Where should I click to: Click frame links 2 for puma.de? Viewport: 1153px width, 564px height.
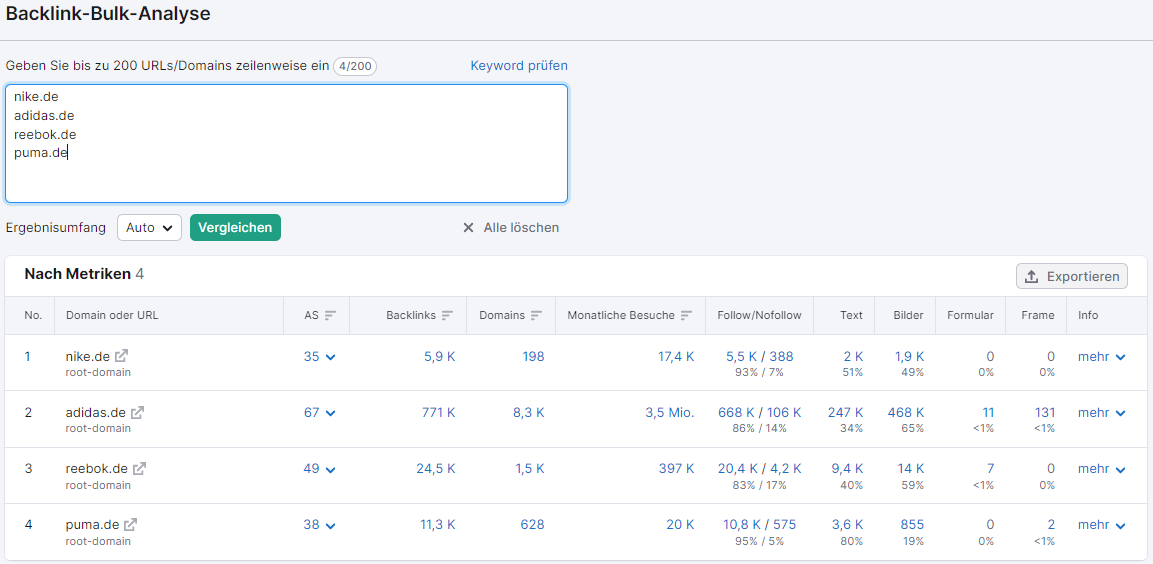[1052, 525]
